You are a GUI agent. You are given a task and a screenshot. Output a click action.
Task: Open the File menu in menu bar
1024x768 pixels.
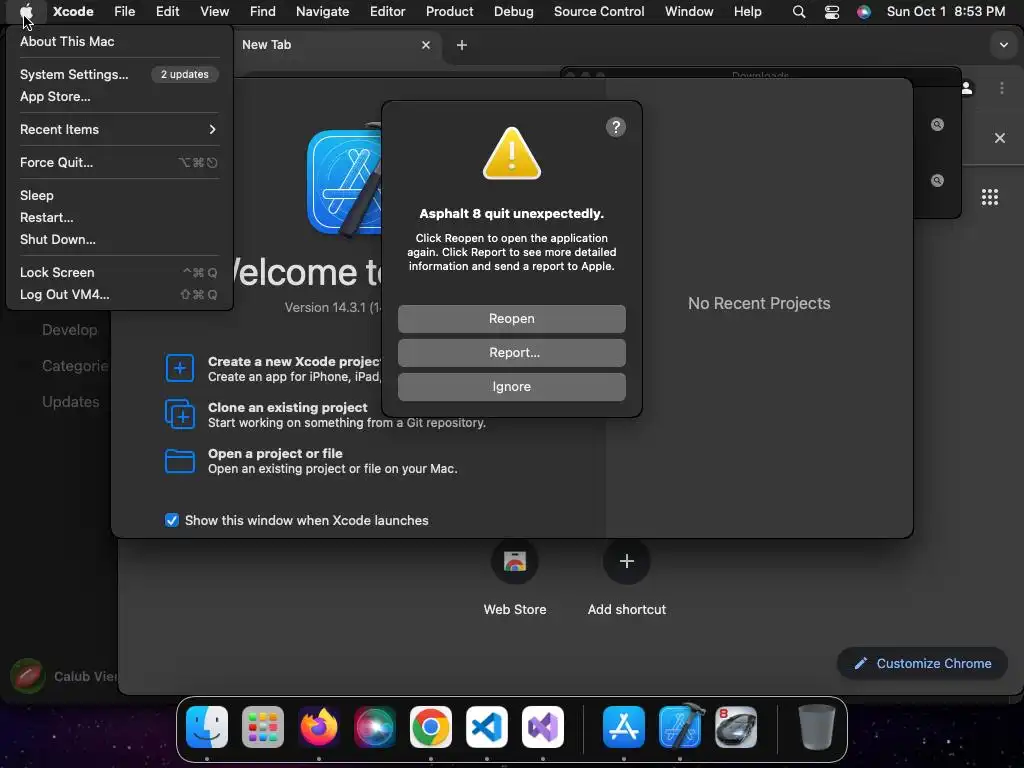[x=124, y=12]
